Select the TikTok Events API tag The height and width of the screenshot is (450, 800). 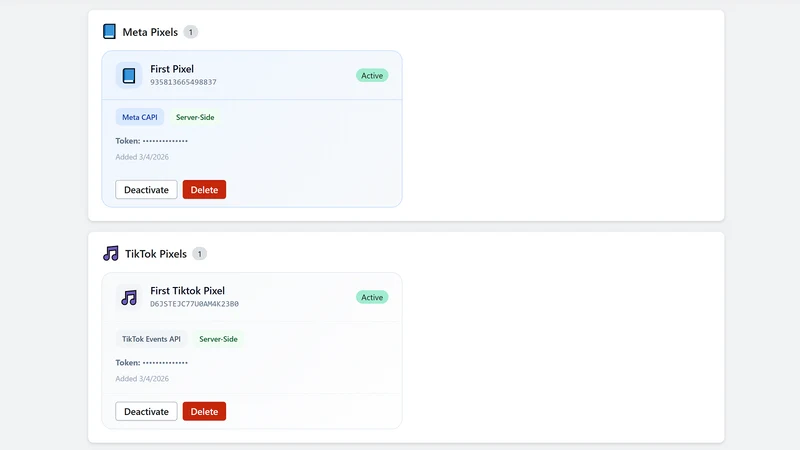click(x=151, y=339)
